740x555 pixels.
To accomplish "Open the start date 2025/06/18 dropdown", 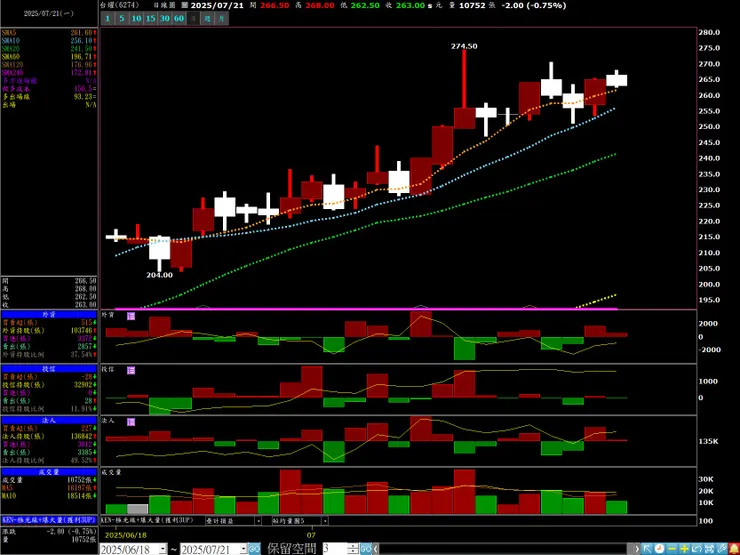I will point(163,549).
